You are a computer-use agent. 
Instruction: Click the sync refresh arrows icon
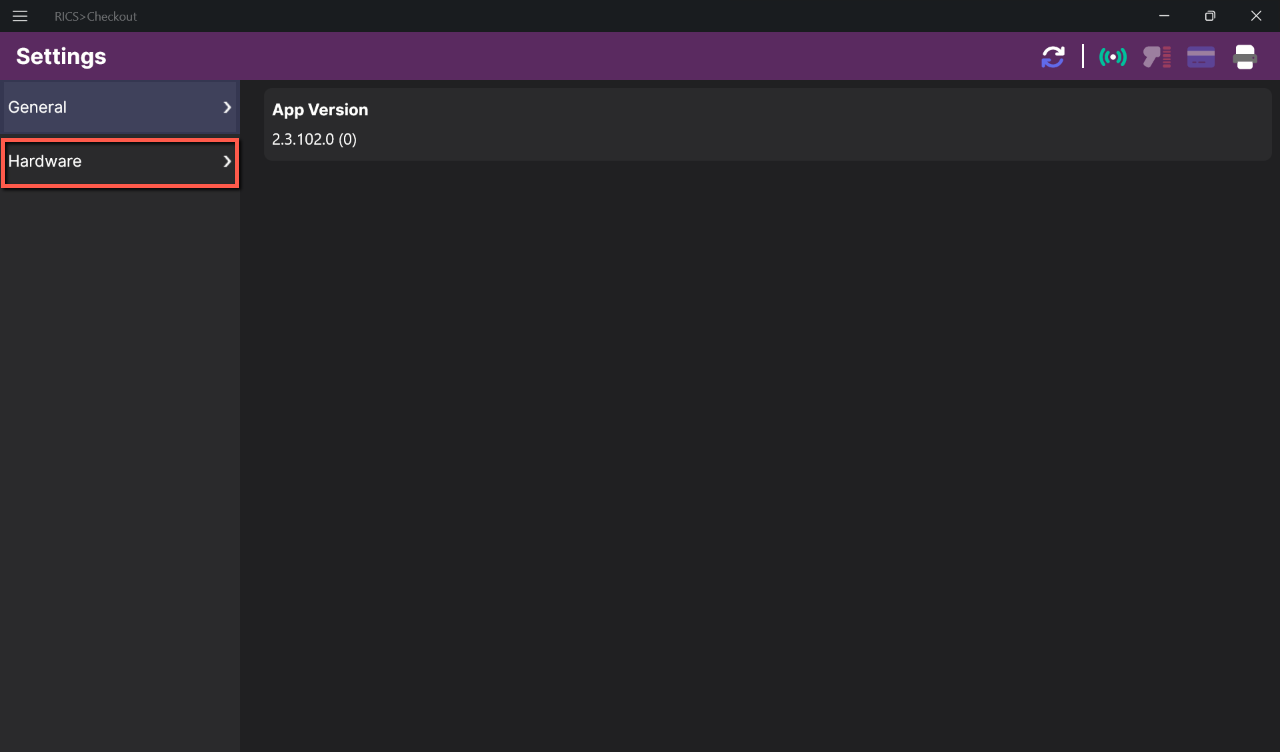coord(1053,57)
